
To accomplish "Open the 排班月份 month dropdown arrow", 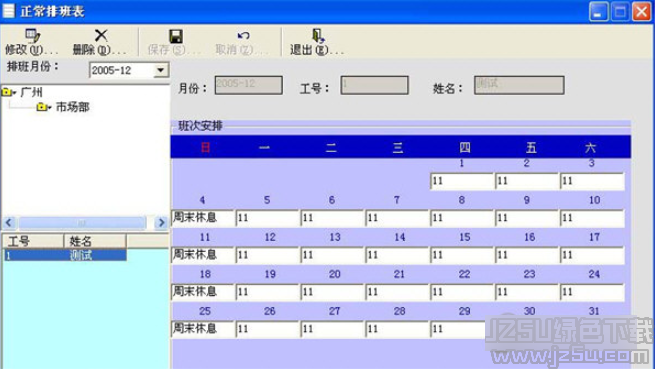I will click(x=160, y=70).
